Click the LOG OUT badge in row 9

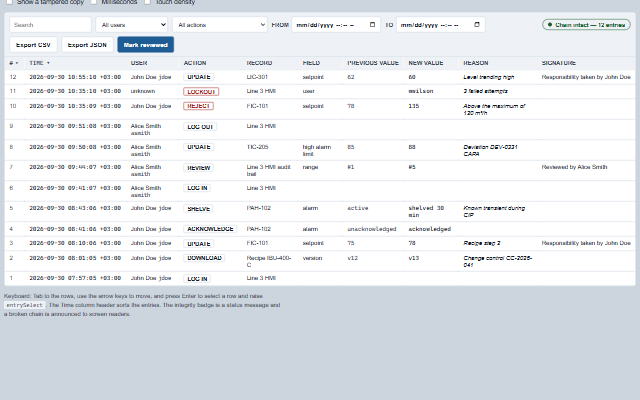click(200, 127)
